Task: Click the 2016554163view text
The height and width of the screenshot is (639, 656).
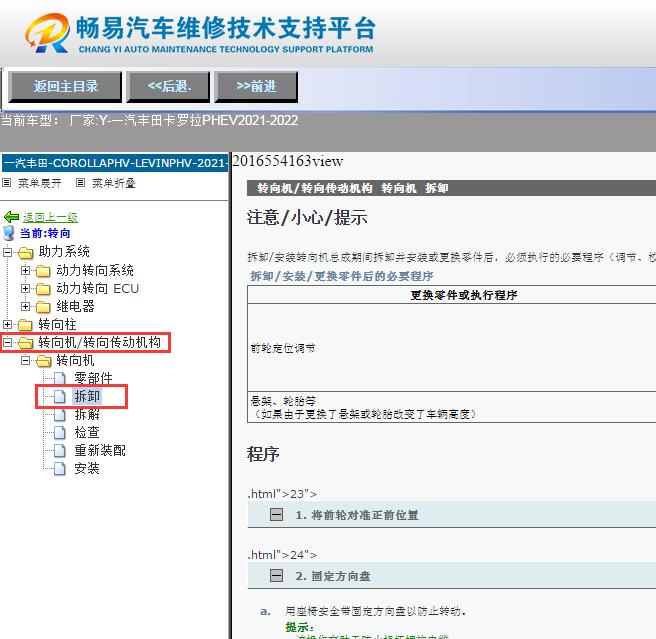Action: coord(288,161)
